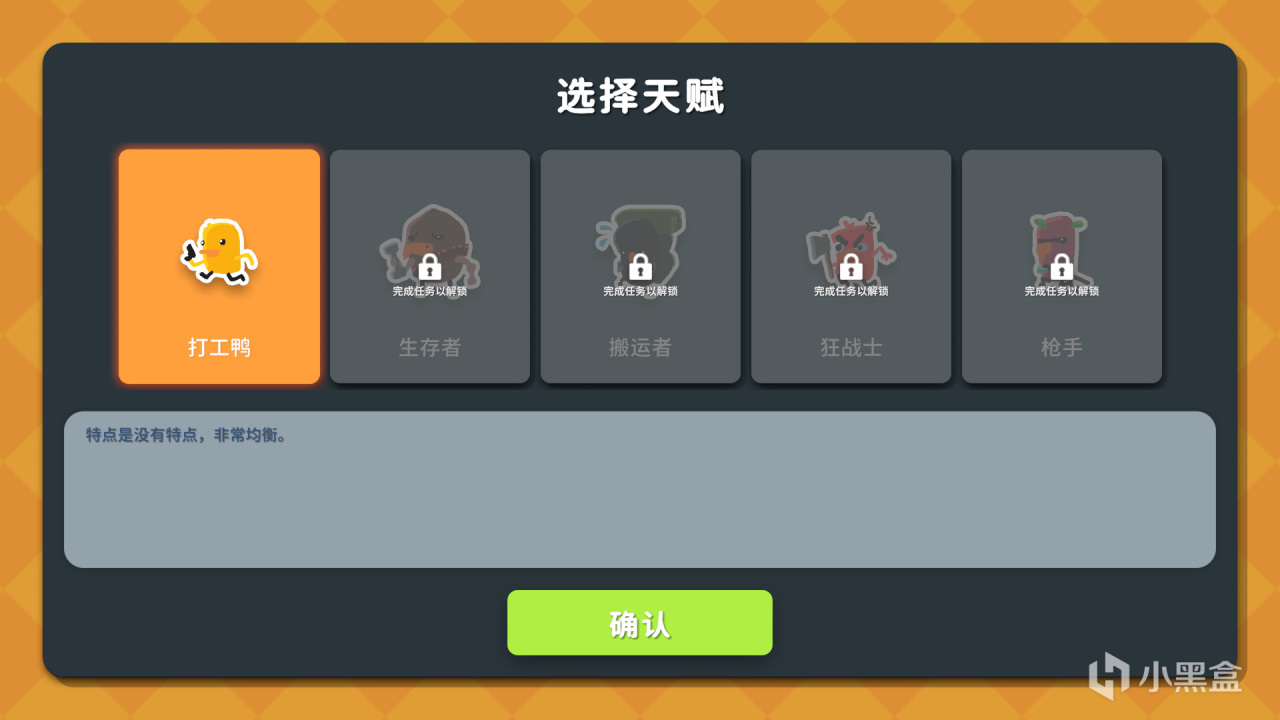Click the lock icon on 枪手 card
The width and height of the screenshot is (1280, 720).
[x=1061, y=267]
